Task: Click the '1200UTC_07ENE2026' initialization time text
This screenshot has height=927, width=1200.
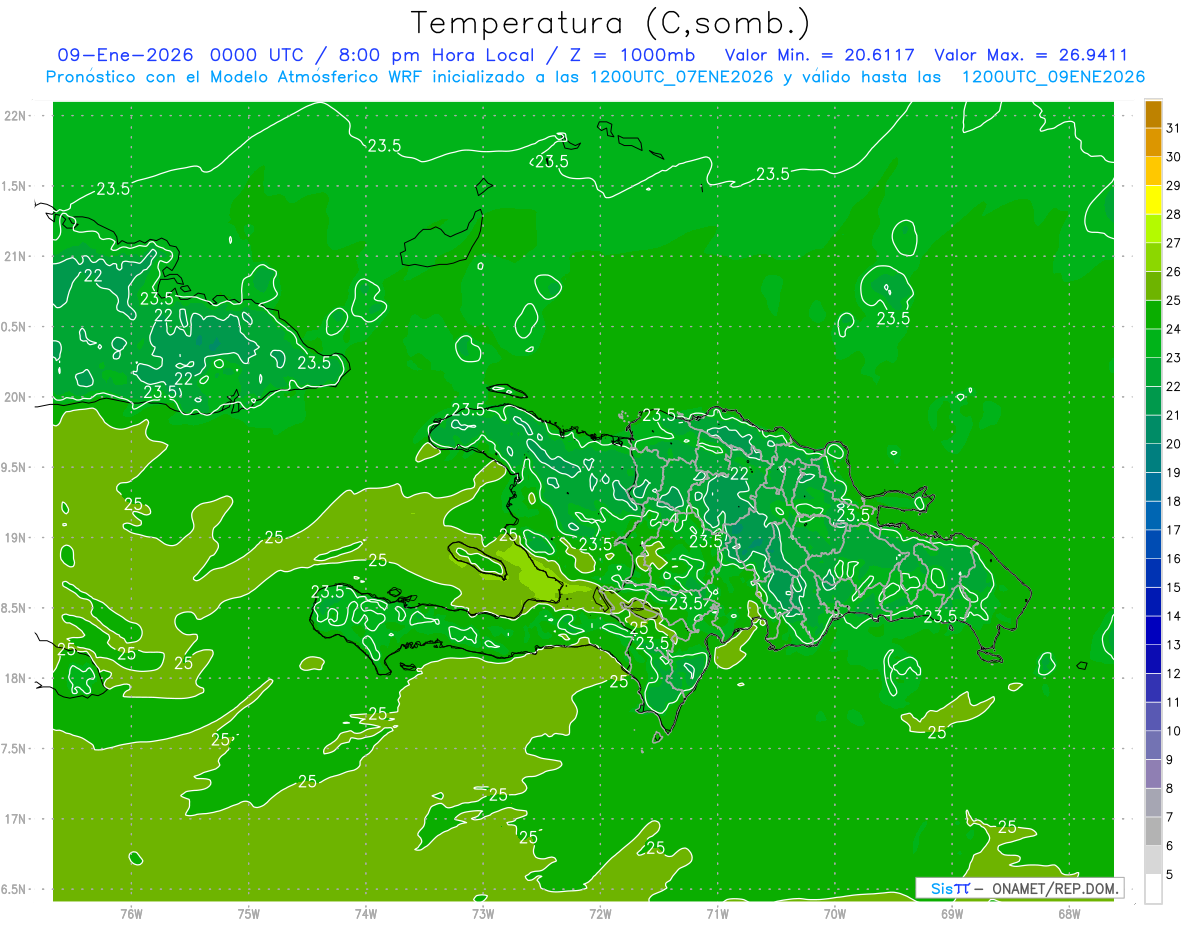Action: coord(682,77)
